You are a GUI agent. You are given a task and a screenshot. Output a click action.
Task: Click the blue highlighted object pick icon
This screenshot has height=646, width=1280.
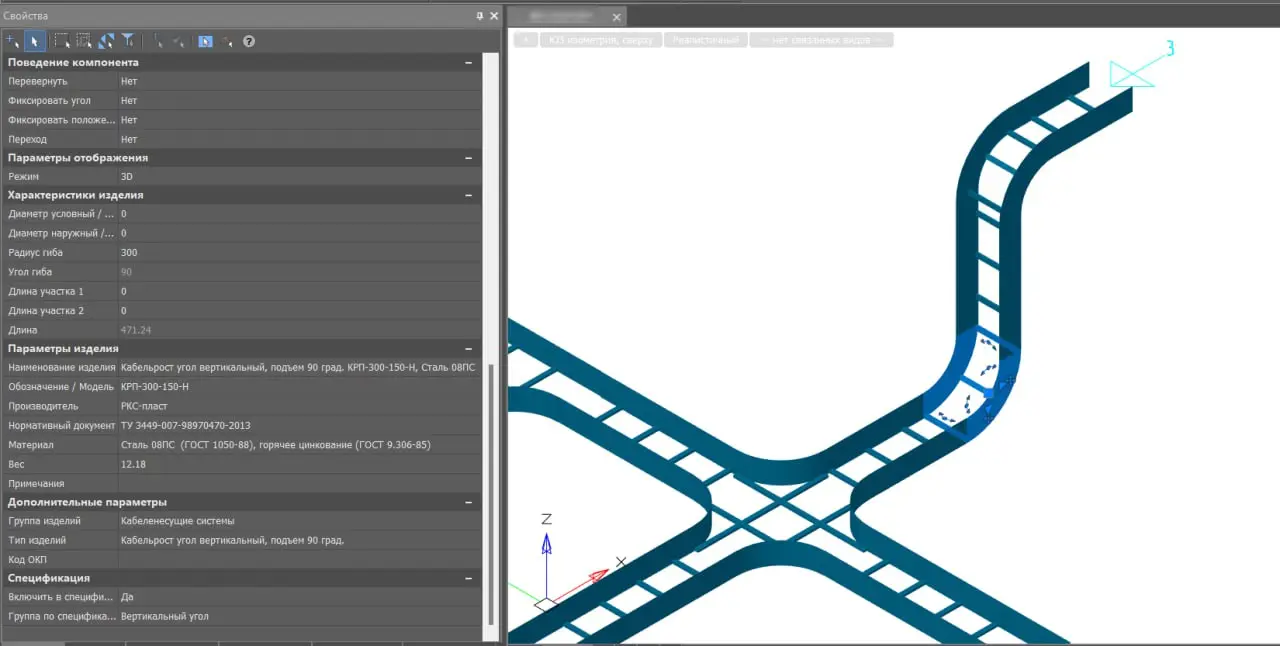point(205,41)
